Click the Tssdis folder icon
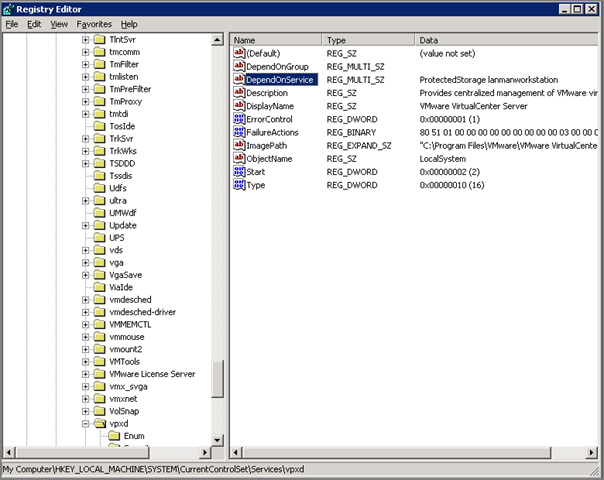Screen dimensions: 604x480 [99, 176]
